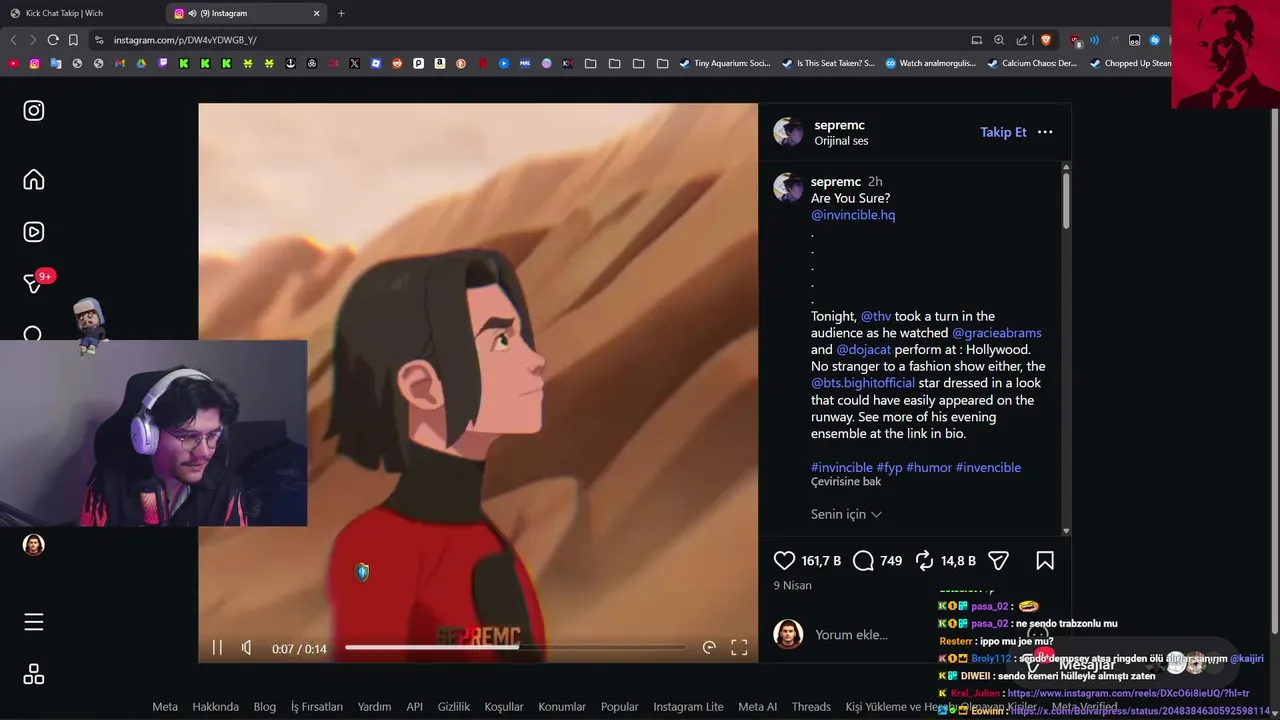Toggle the video mute speaker

coord(247,647)
